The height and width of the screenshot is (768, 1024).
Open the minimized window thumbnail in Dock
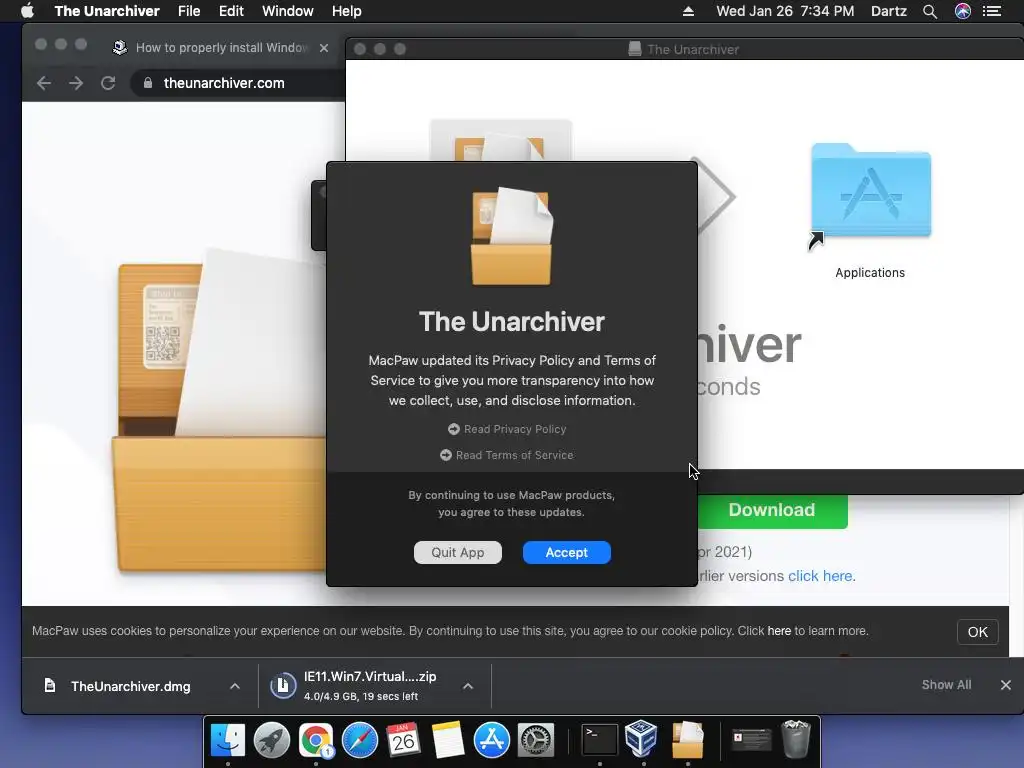pyautogui.click(x=750, y=739)
